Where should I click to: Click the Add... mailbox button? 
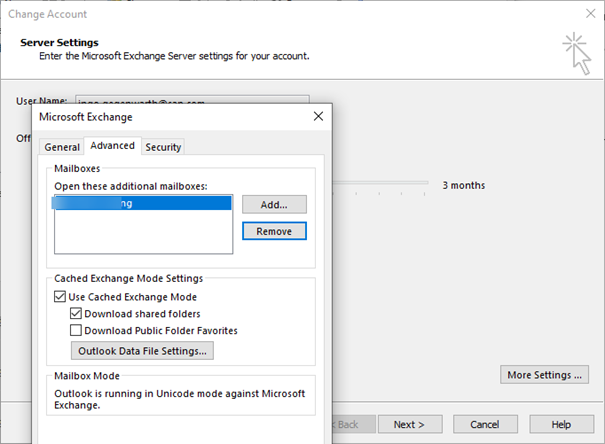pos(274,204)
